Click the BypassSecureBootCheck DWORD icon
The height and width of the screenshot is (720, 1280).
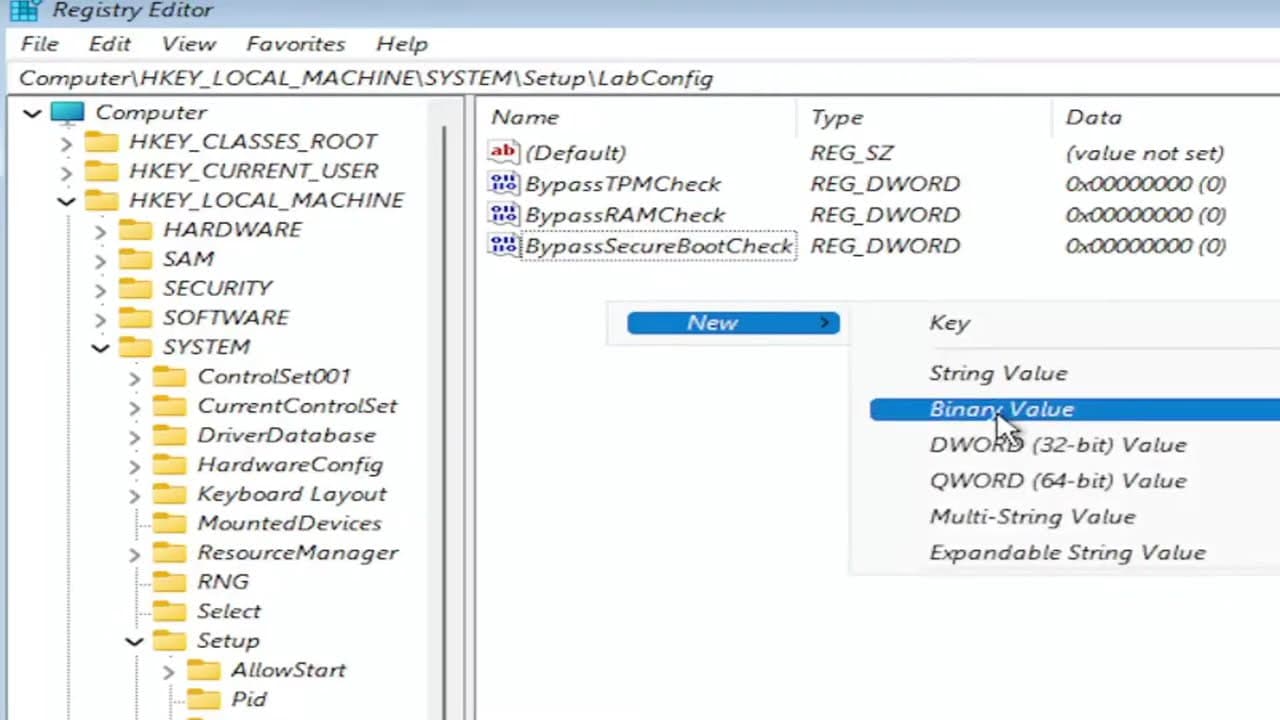[503, 245]
